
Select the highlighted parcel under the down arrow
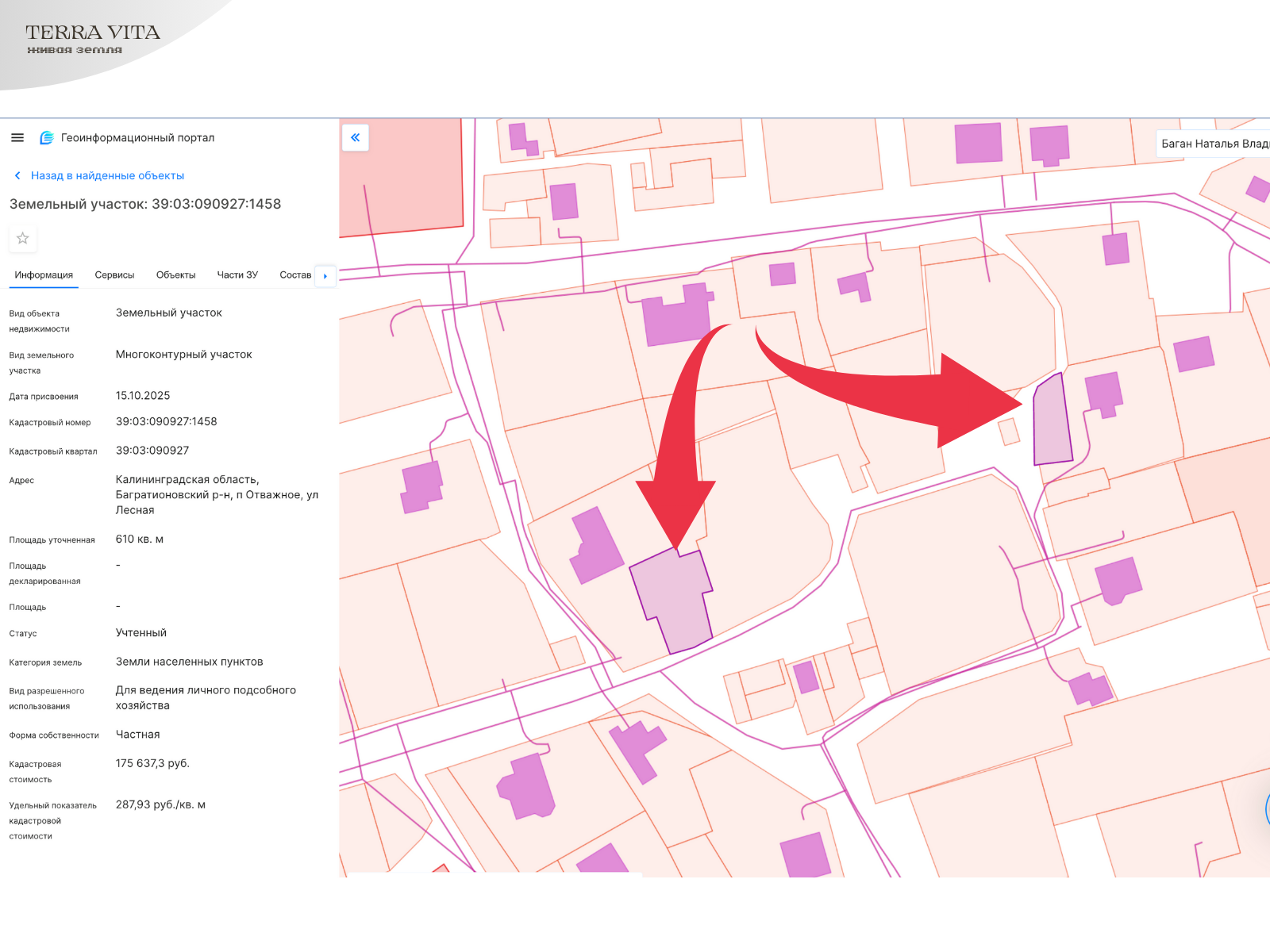click(x=673, y=599)
